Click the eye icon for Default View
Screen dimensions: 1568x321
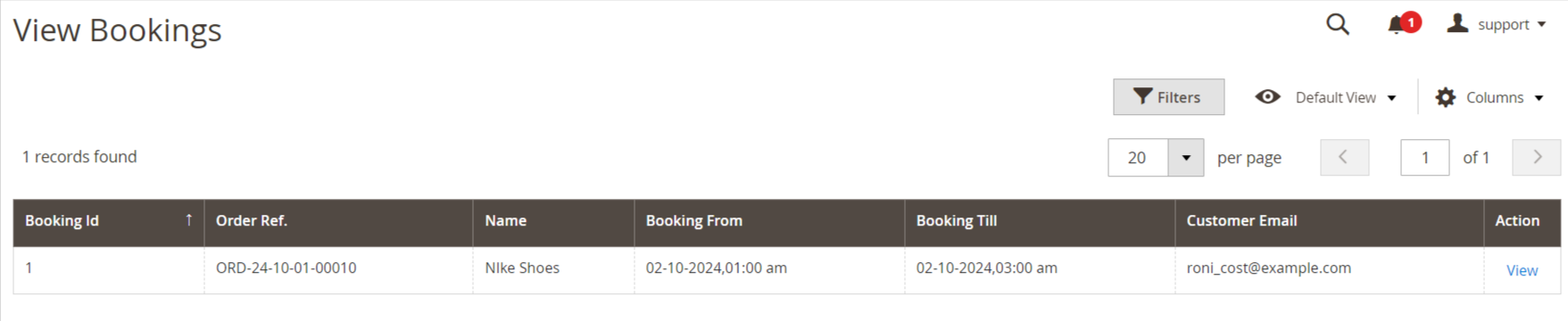point(1267,97)
